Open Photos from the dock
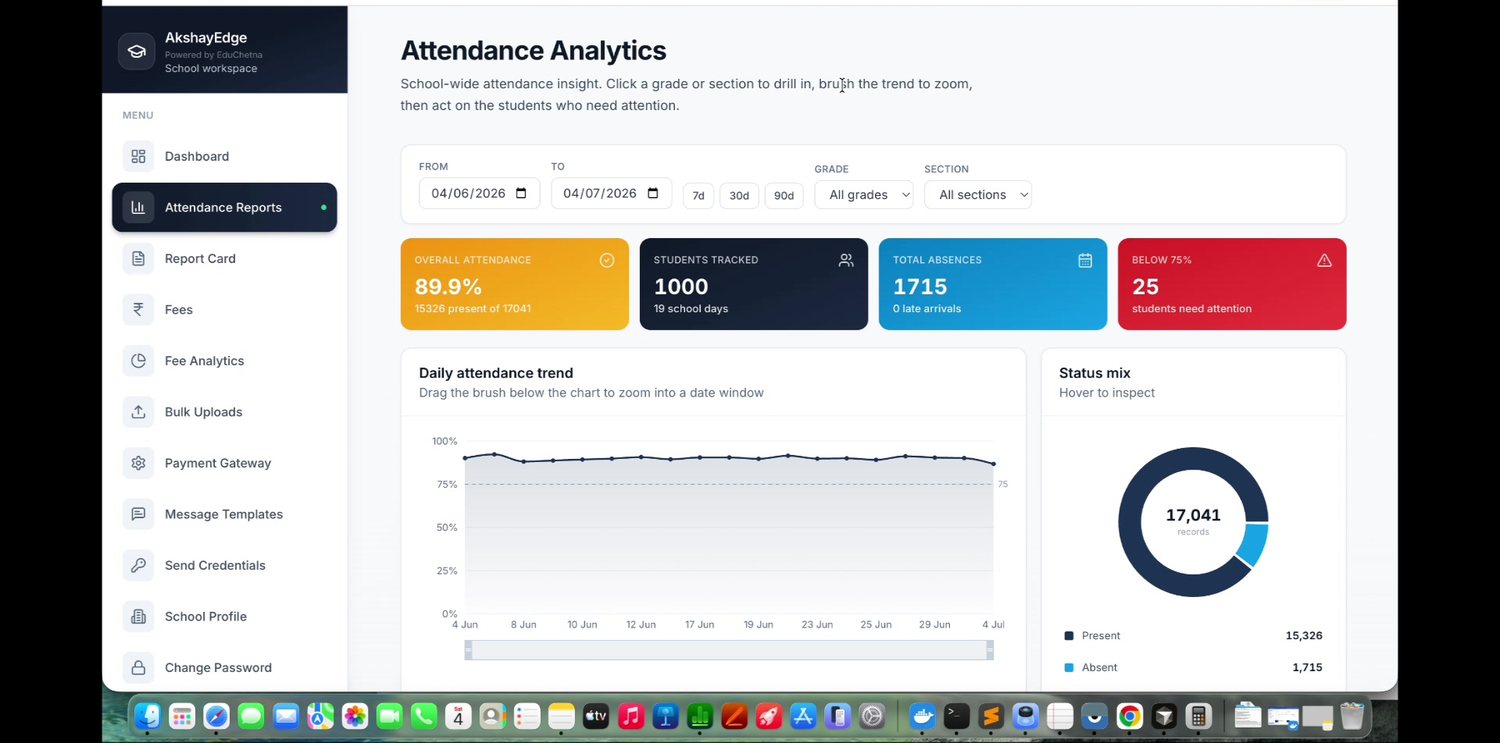 click(355, 716)
